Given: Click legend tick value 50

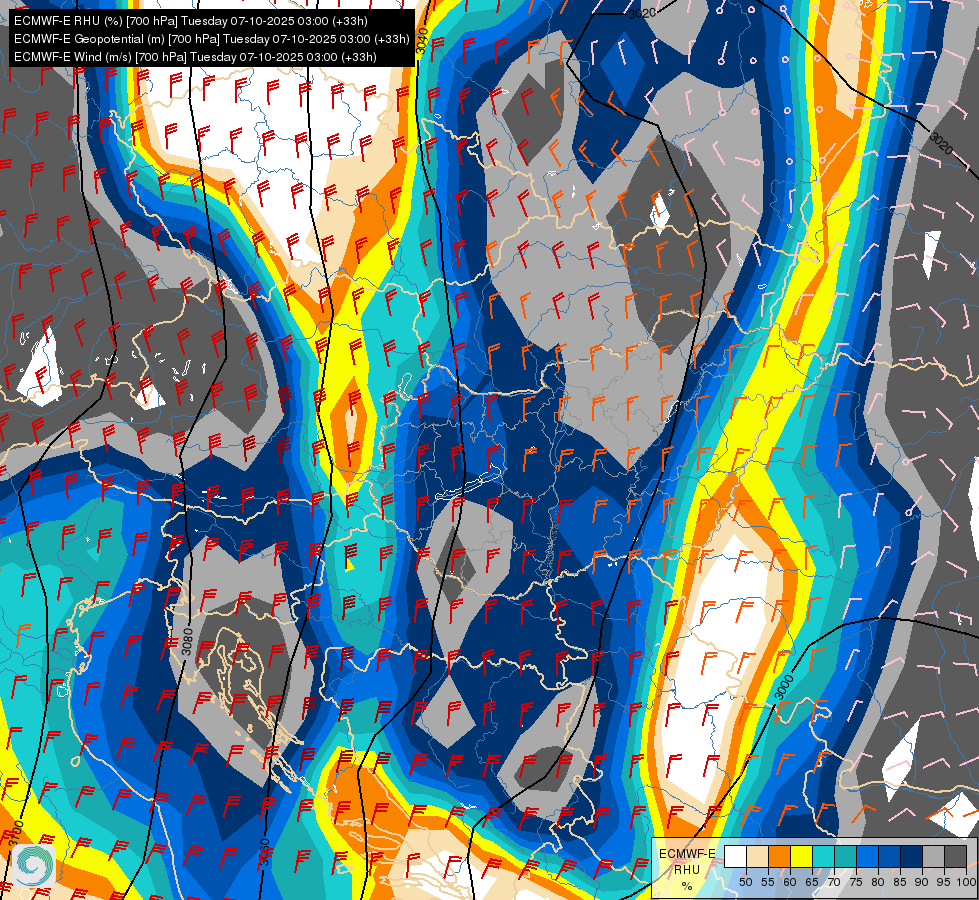Looking at the screenshot, I should click(745, 882).
